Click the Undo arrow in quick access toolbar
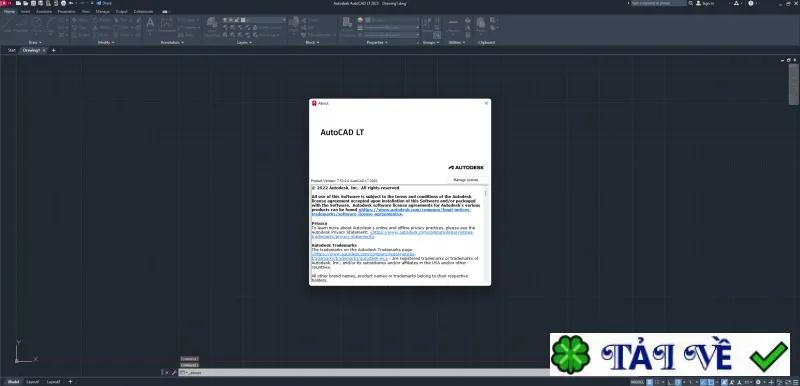Image resolution: width=800 pixels, height=386 pixels. point(70,3)
